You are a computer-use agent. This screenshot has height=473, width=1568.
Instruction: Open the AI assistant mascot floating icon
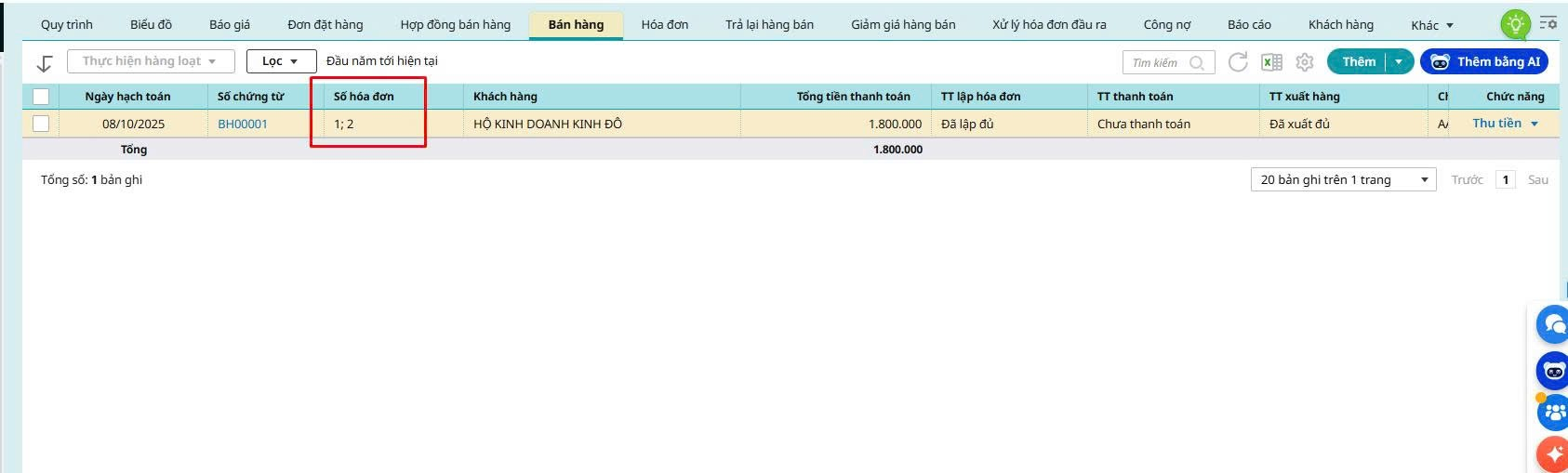1552,371
